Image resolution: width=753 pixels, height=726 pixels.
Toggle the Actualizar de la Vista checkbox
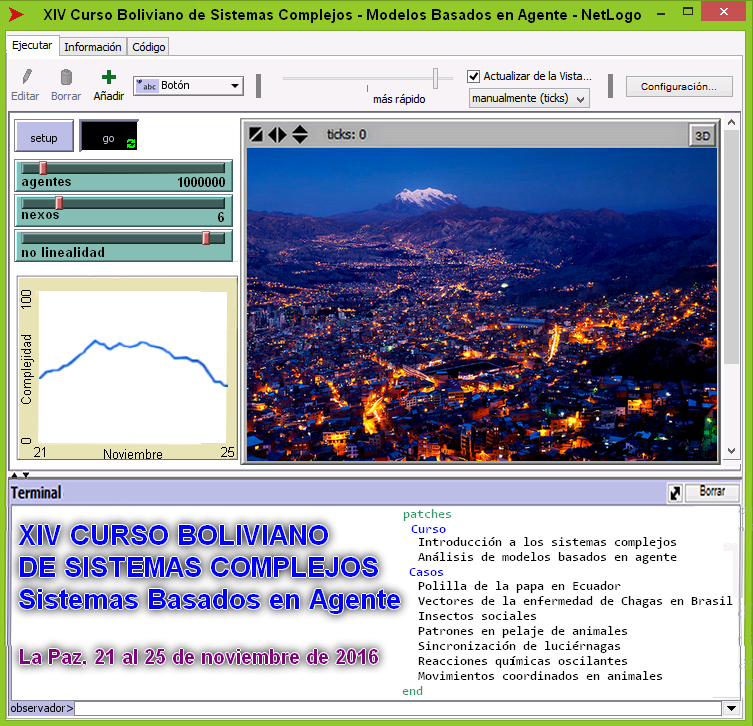pyautogui.click(x=474, y=76)
